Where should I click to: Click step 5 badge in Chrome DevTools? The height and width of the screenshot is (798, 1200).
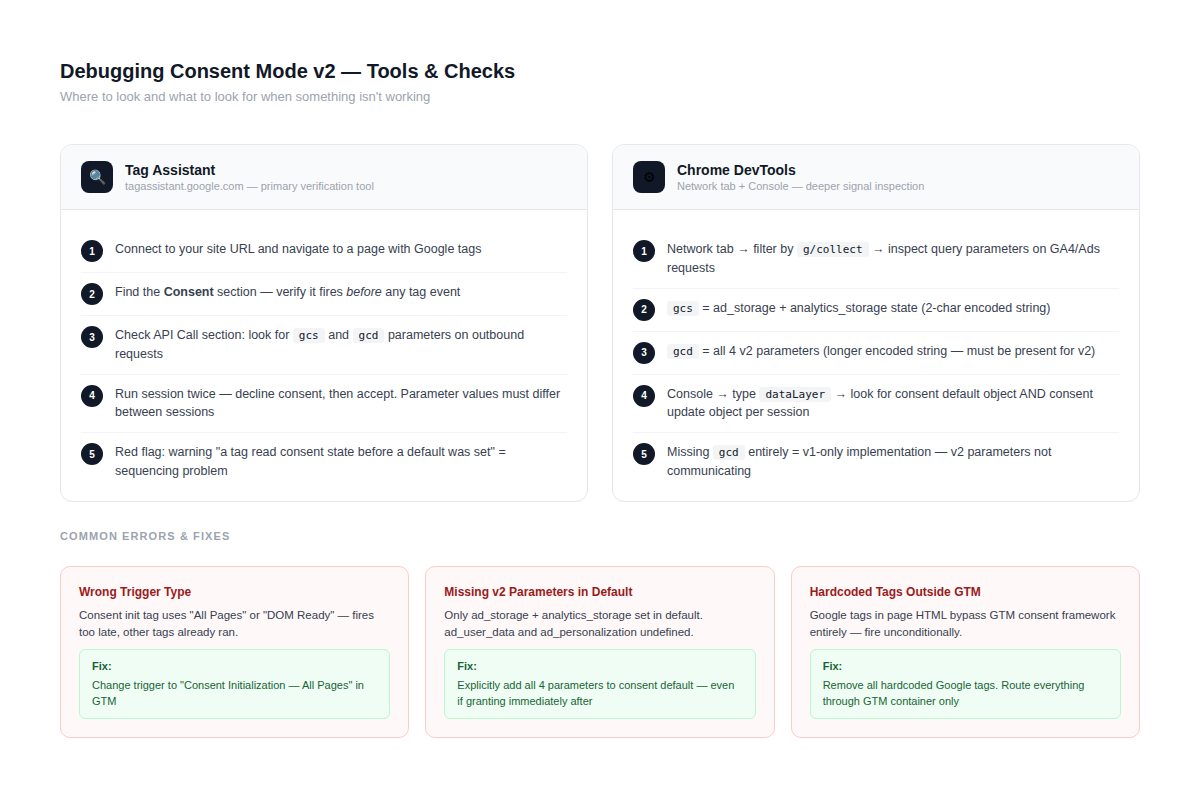(644, 453)
